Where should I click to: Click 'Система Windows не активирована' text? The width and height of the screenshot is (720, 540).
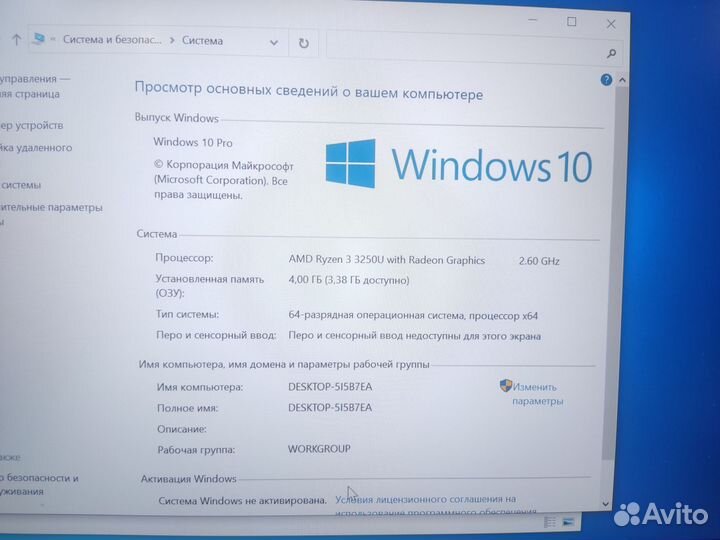point(242,501)
